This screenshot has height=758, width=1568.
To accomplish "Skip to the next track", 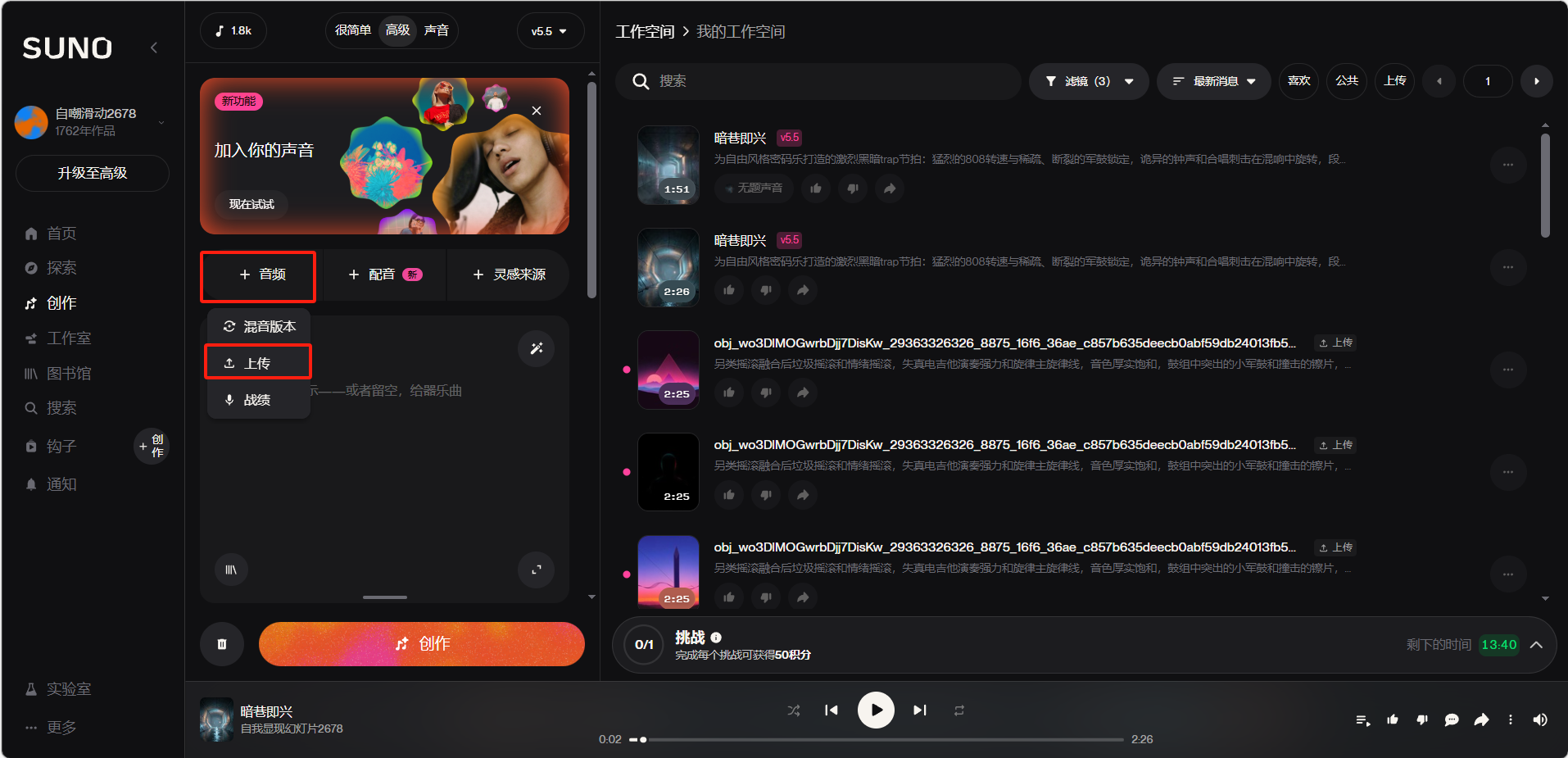I will tap(920, 710).
